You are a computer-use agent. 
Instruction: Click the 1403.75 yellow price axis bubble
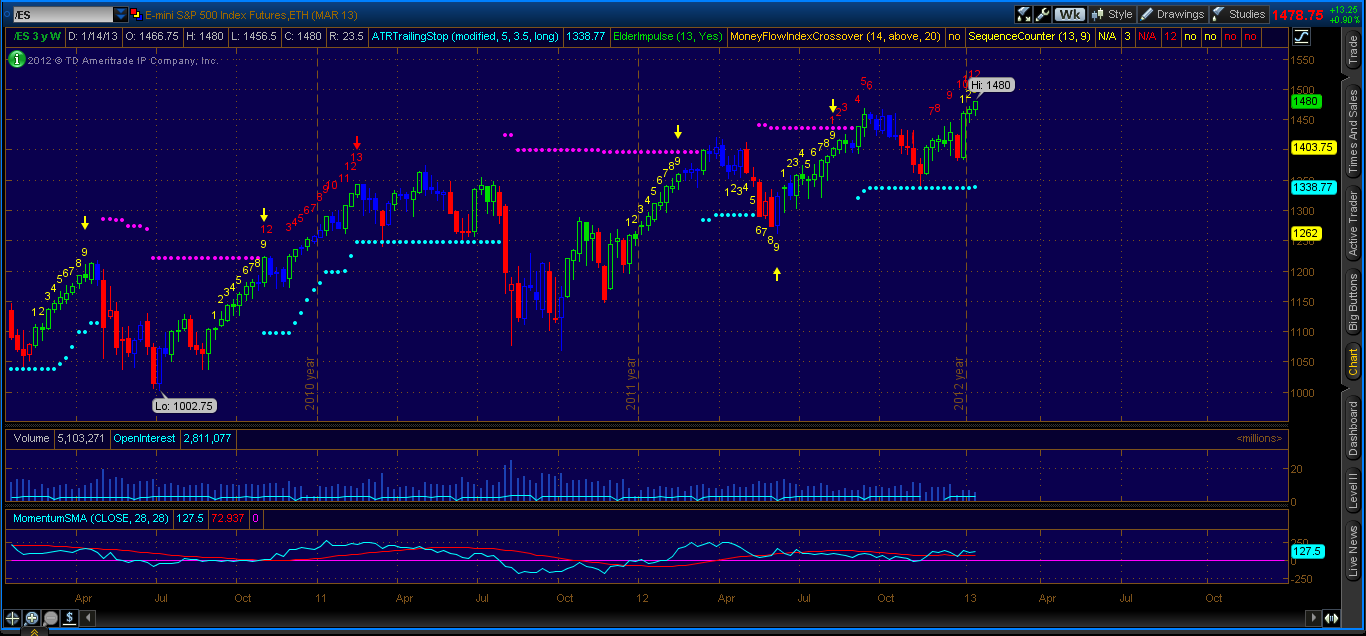(1313, 147)
